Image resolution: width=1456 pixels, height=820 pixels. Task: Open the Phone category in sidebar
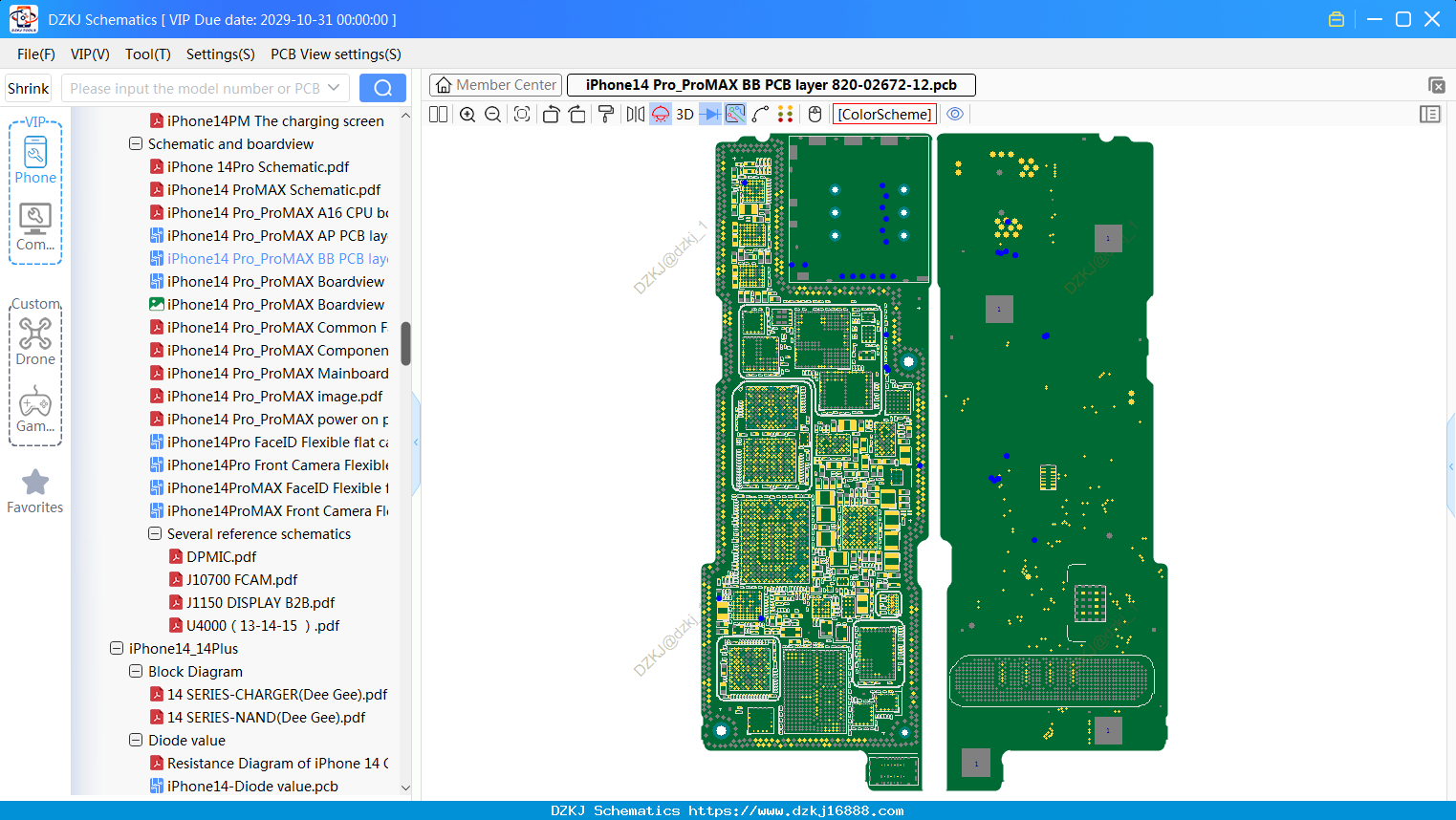[x=35, y=161]
